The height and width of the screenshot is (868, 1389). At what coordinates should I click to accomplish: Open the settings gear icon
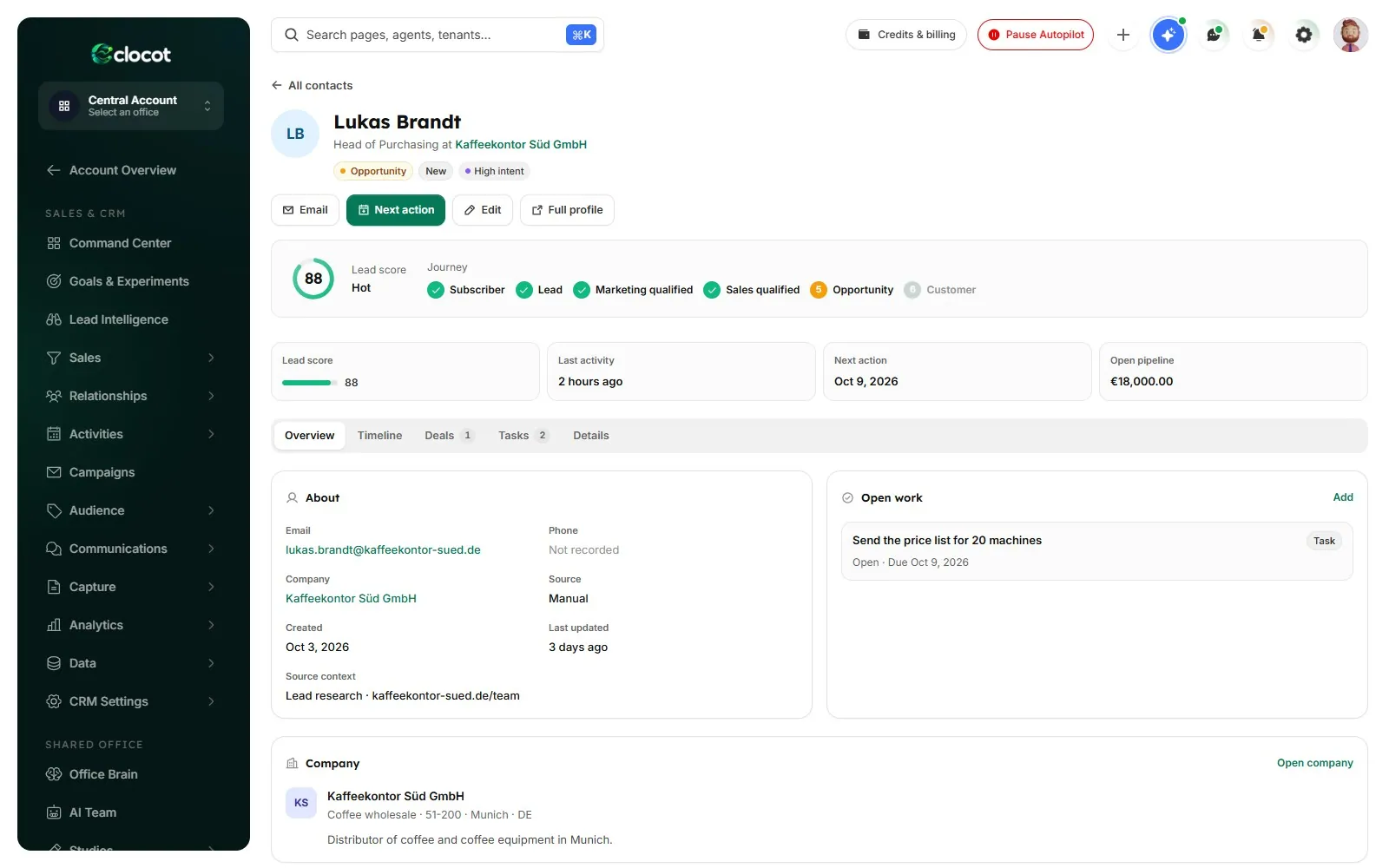[x=1304, y=35]
